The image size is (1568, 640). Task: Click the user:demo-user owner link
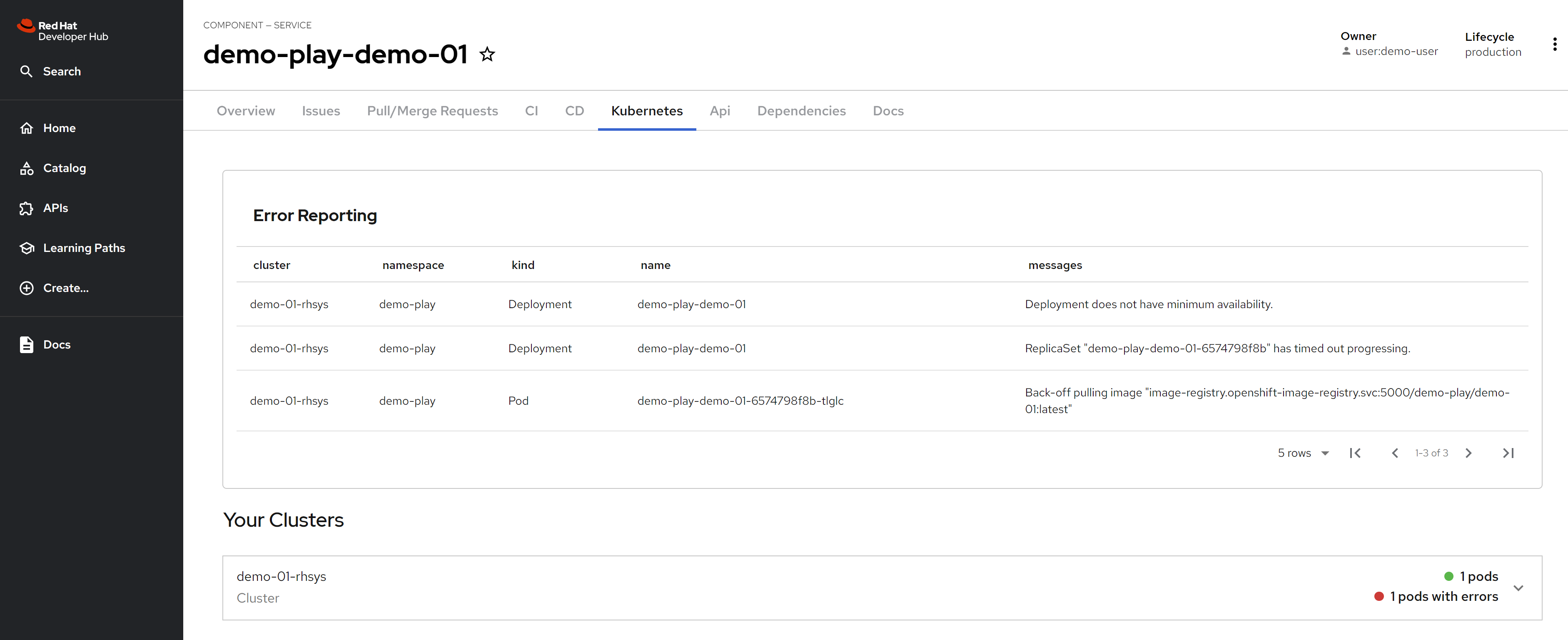tap(1396, 52)
